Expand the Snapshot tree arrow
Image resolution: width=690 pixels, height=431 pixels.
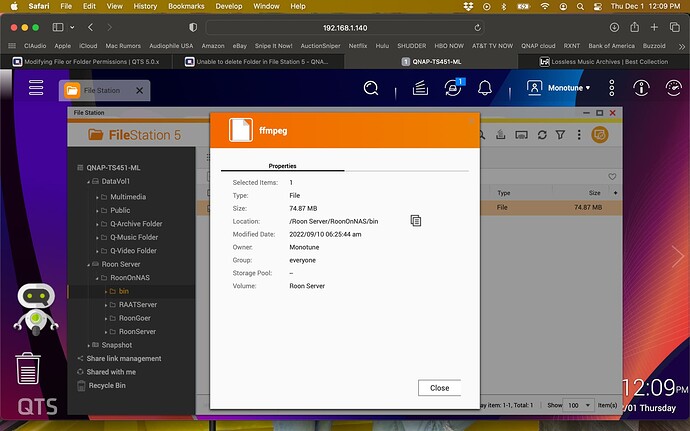pos(88,346)
